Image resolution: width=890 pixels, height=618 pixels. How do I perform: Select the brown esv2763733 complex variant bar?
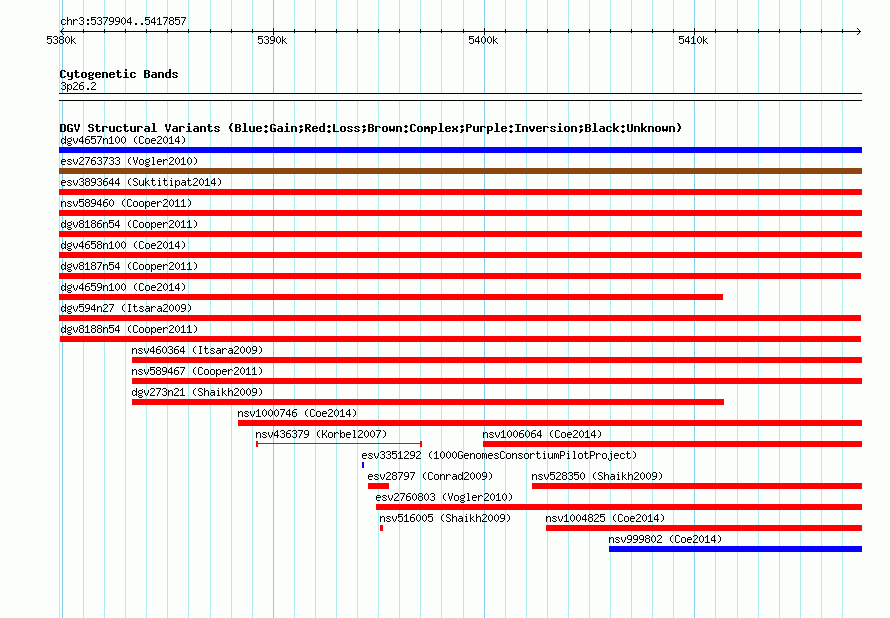[460, 171]
